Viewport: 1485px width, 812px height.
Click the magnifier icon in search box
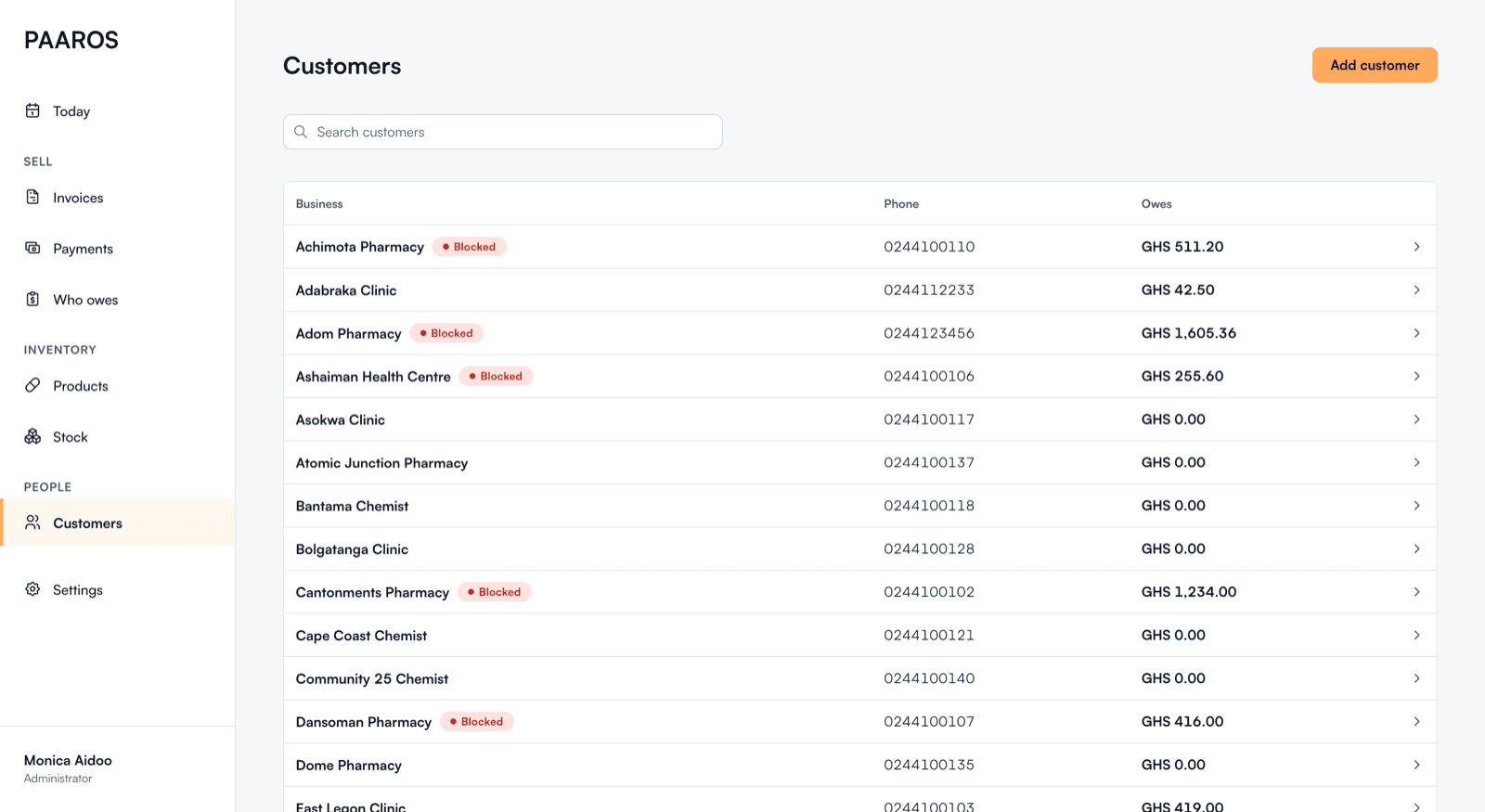tap(301, 132)
